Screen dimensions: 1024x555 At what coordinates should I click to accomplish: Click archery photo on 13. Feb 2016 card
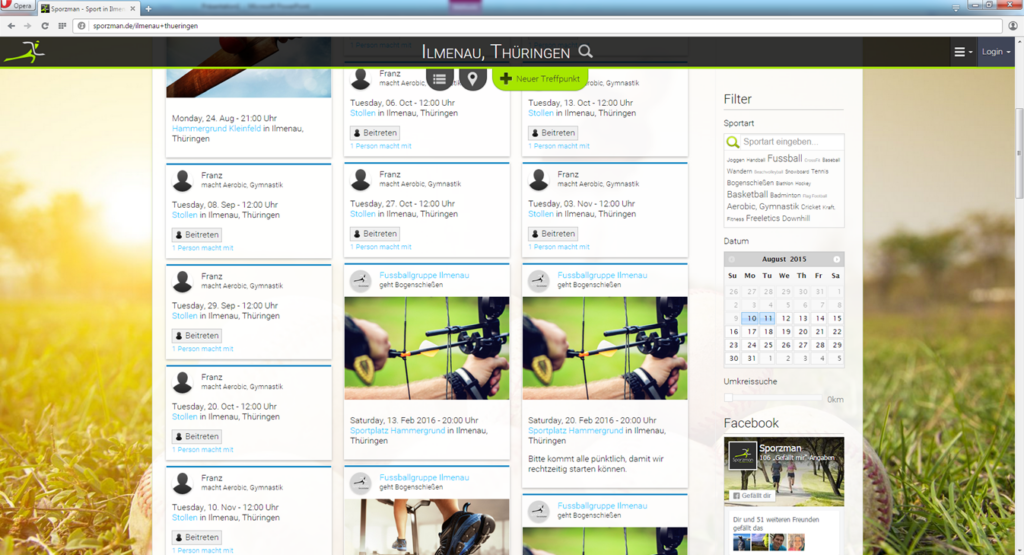click(x=426, y=348)
